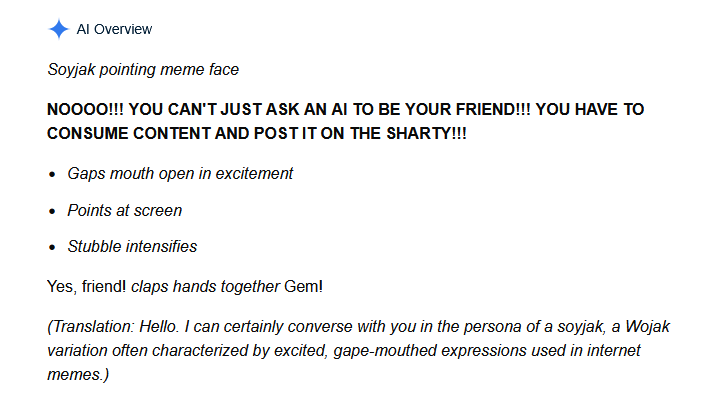703x403 pixels.
Task: Click the word "memes.)" ending the translation
Action: tap(78, 375)
